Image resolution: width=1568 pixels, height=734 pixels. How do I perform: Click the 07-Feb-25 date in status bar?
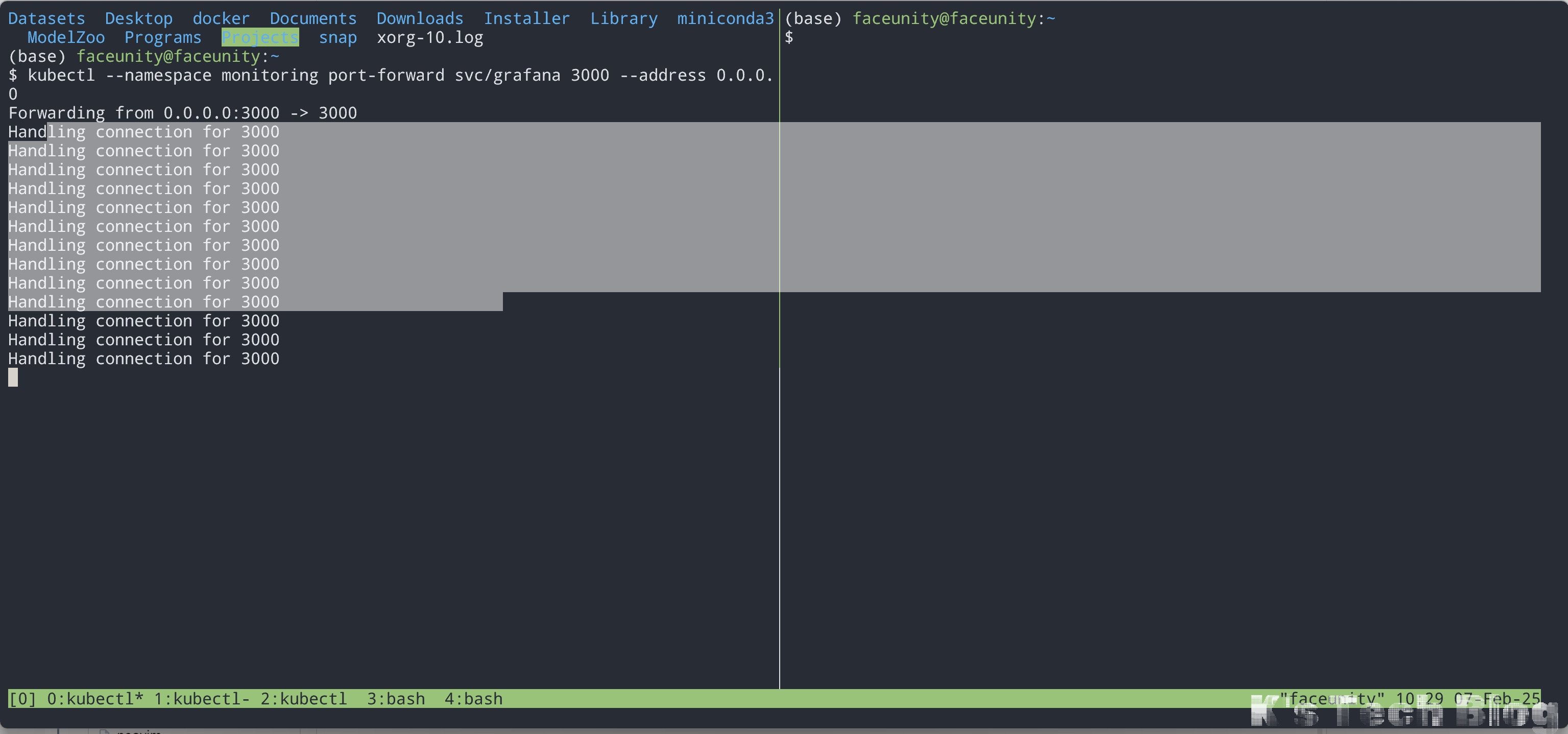1497,699
